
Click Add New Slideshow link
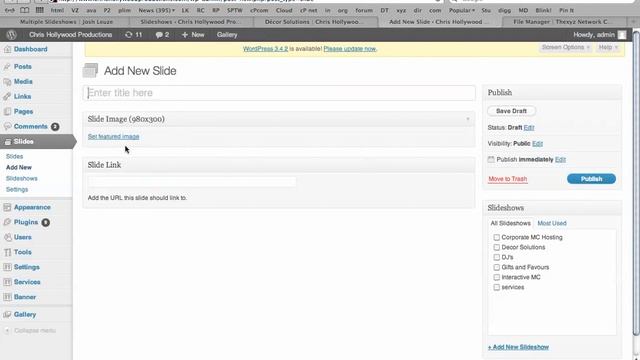pyautogui.click(x=518, y=347)
